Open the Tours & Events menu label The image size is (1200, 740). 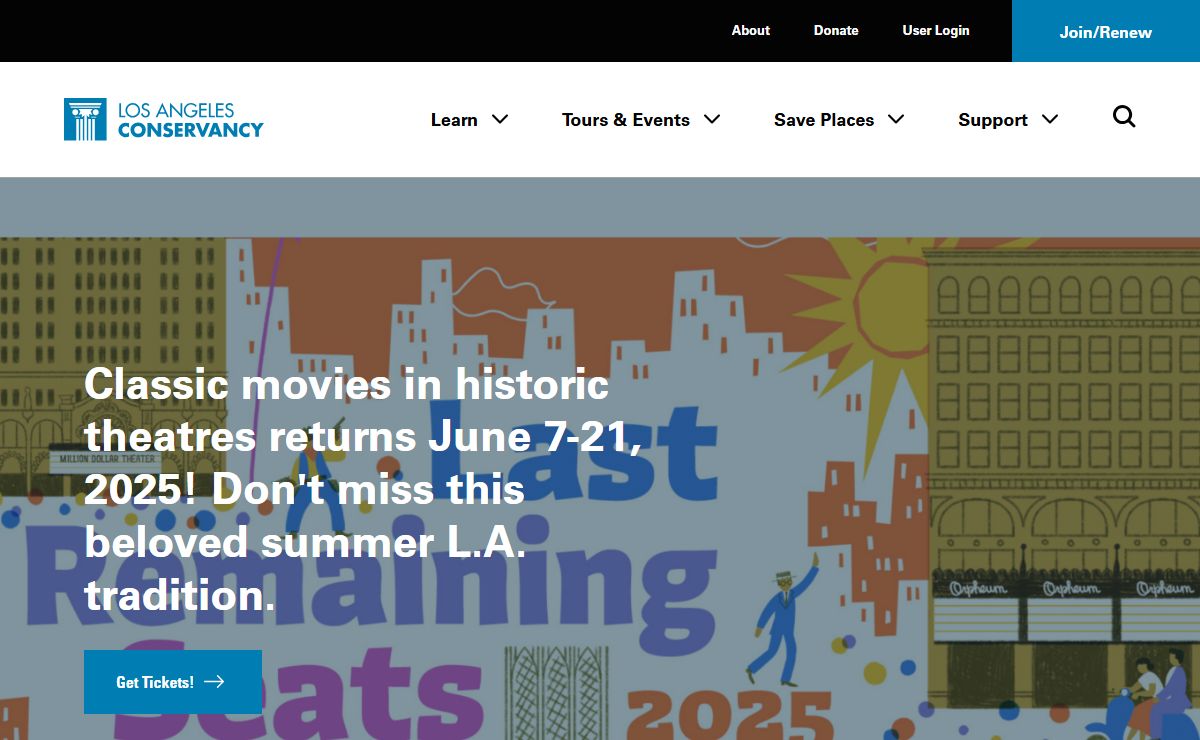tap(625, 120)
